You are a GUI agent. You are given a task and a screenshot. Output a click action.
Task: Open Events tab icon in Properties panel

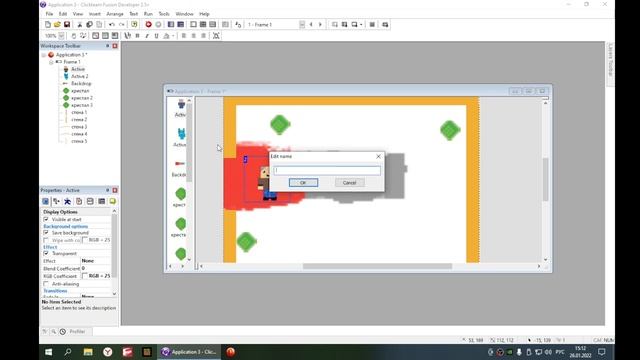(x=101, y=201)
